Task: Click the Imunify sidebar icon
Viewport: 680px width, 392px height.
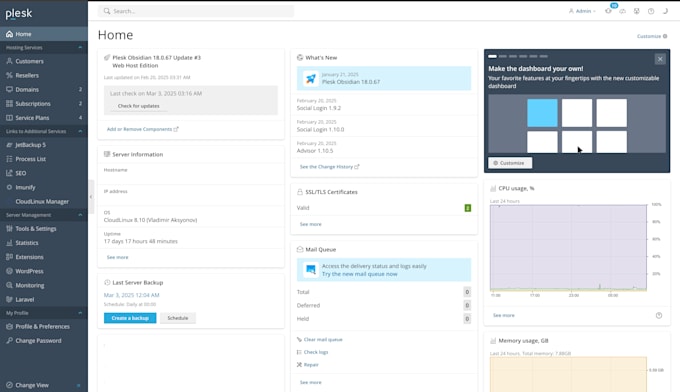Action: coord(9,187)
